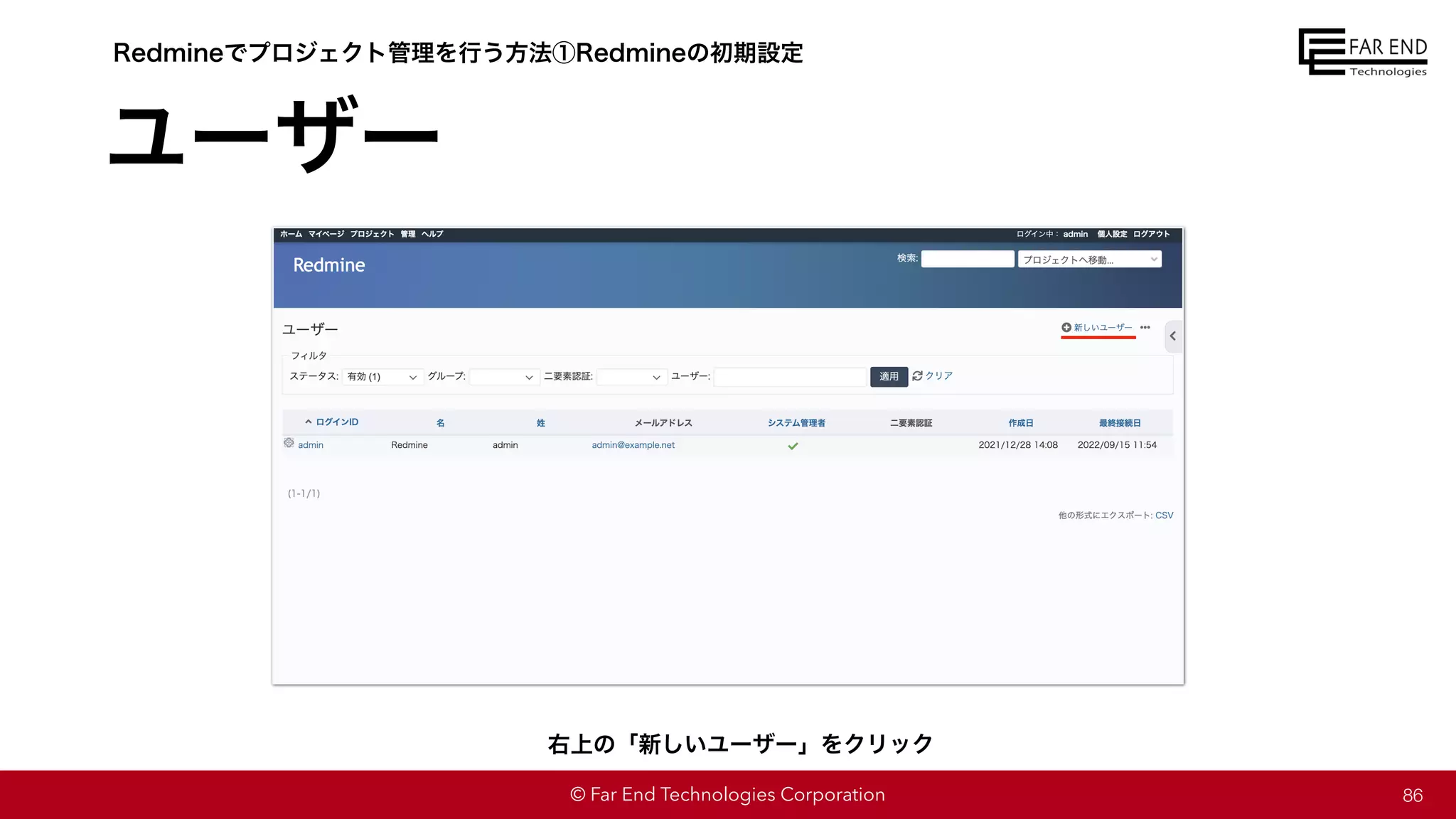1456x819 pixels.
Task: Focus the 検索 search field
Action: pos(968,259)
